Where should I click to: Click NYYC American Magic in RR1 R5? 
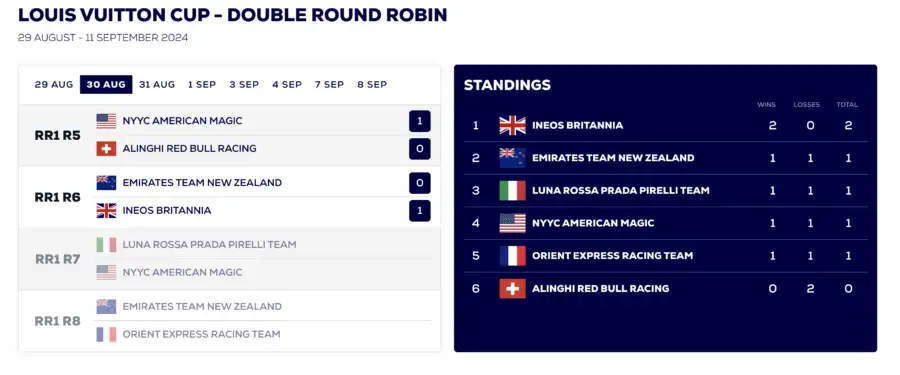point(183,121)
